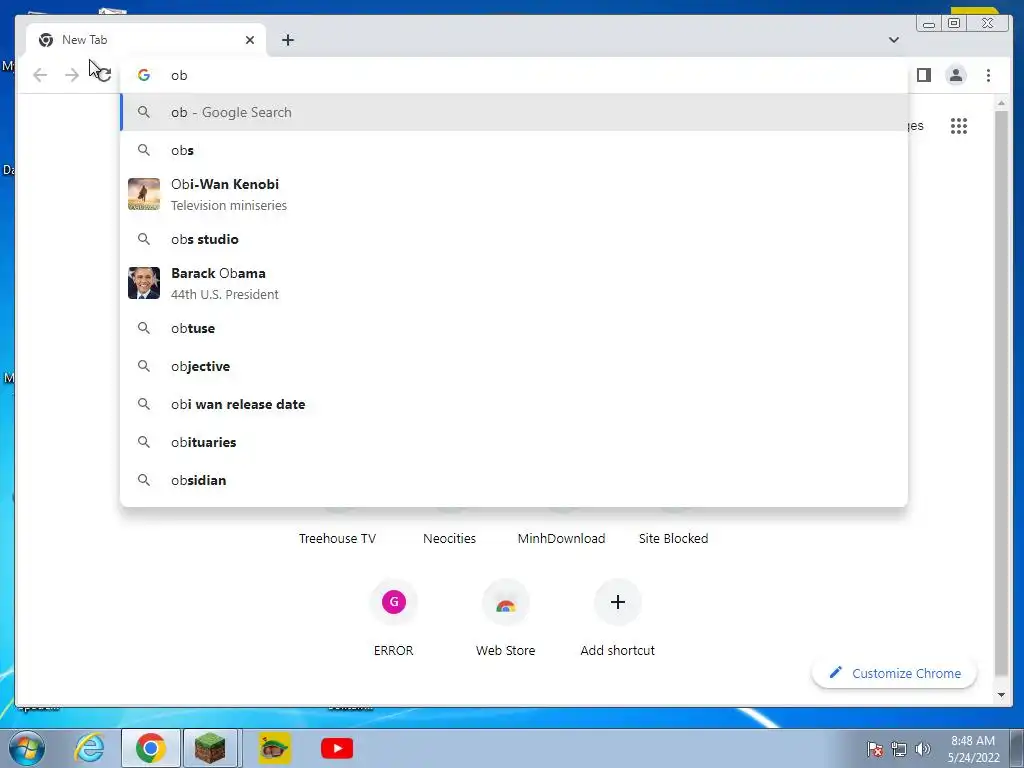The image size is (1024, 768).
Task: Choose the 'obs' suggestion
Action: [514, 150]
